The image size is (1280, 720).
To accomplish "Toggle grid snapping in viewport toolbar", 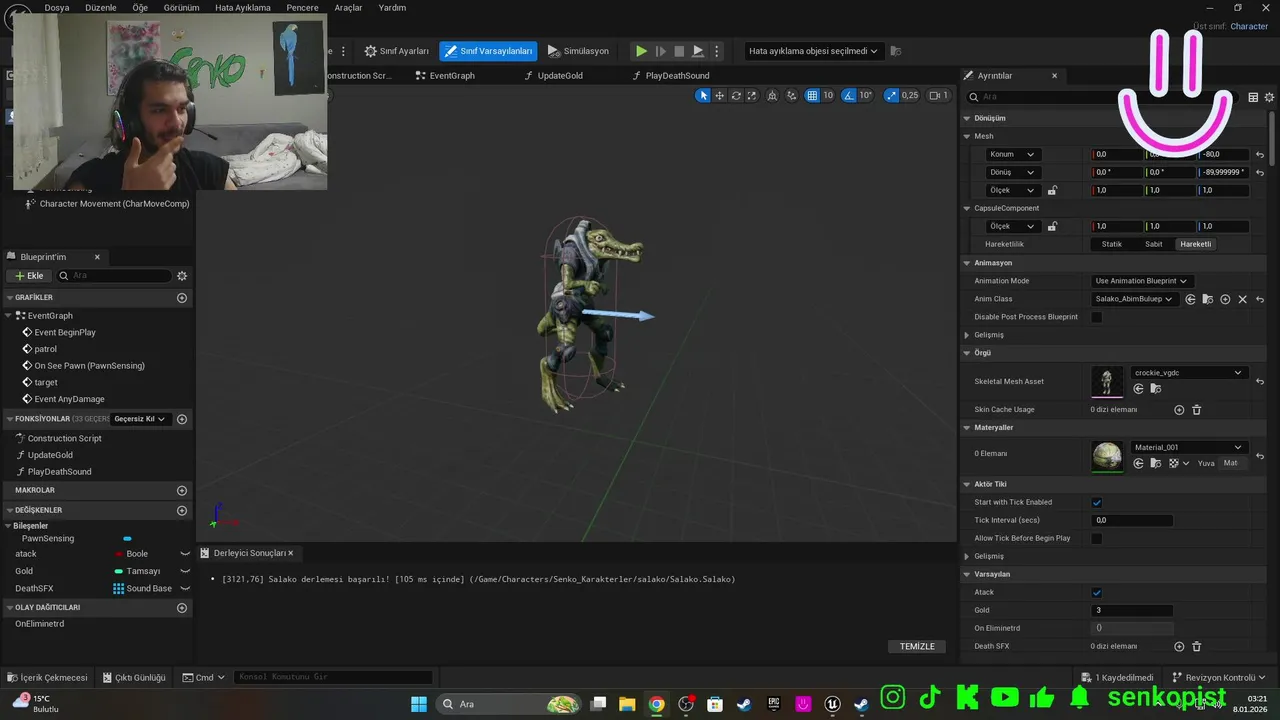I will 813,96.
